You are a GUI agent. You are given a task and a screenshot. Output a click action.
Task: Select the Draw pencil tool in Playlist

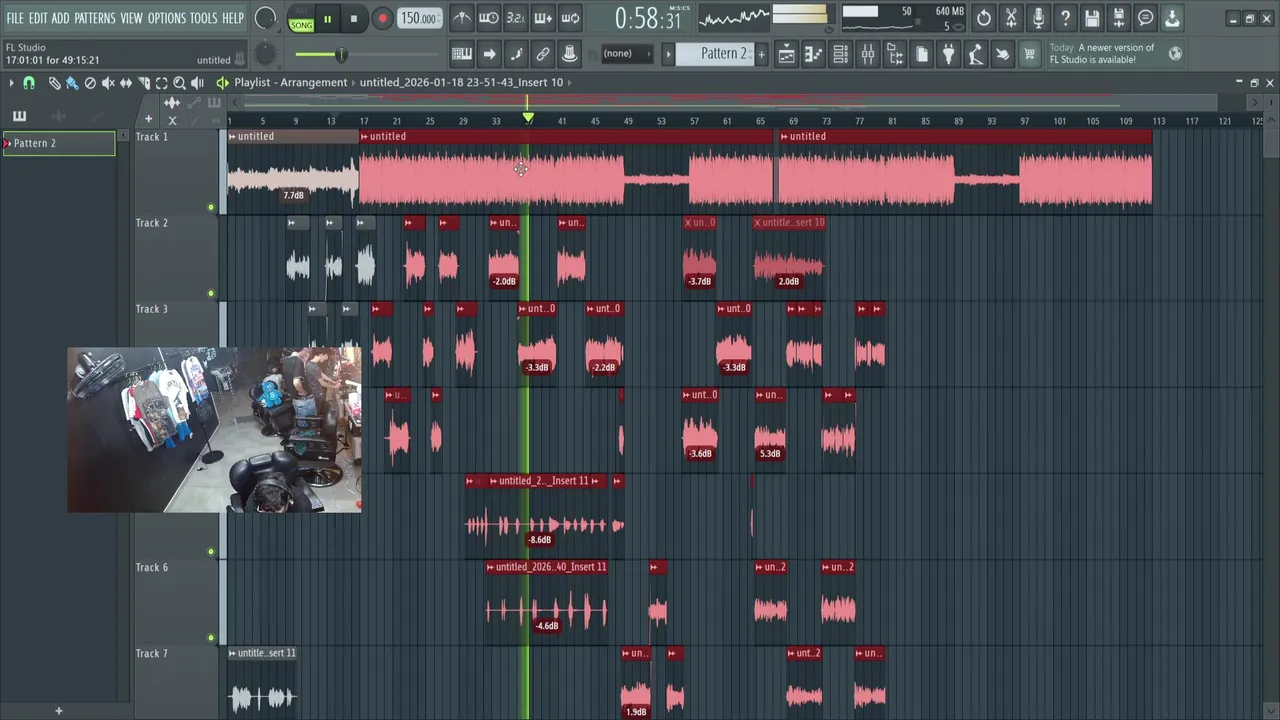tap(54, 83)
